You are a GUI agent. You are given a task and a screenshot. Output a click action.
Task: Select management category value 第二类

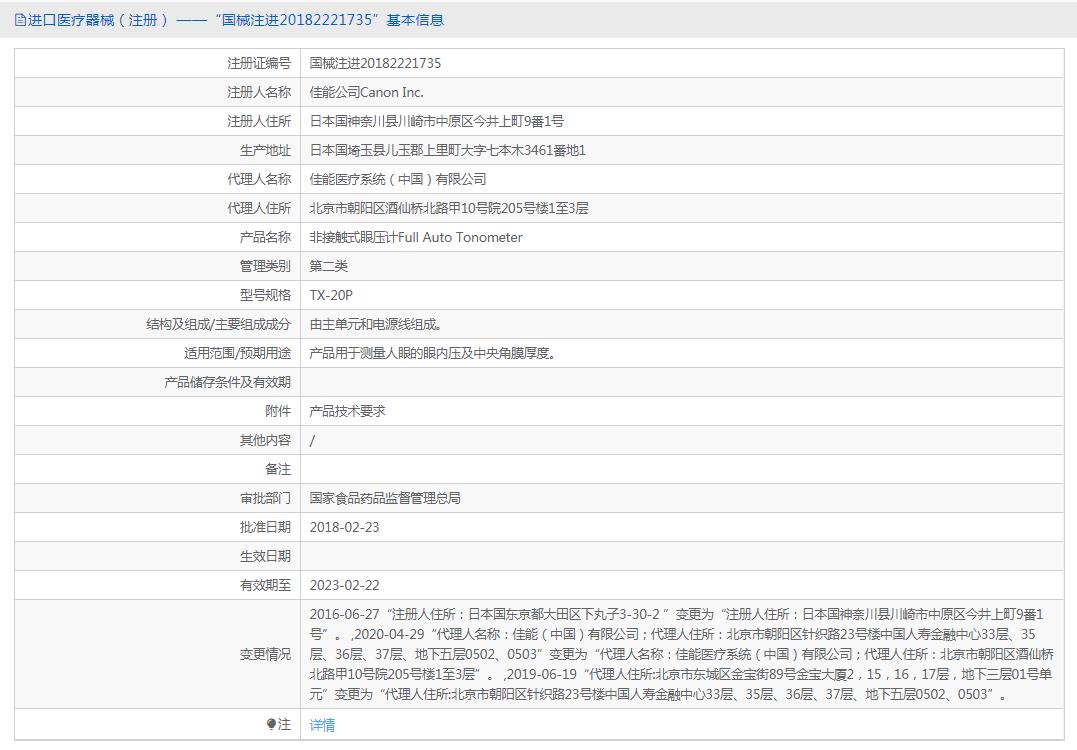pos(328,266)
